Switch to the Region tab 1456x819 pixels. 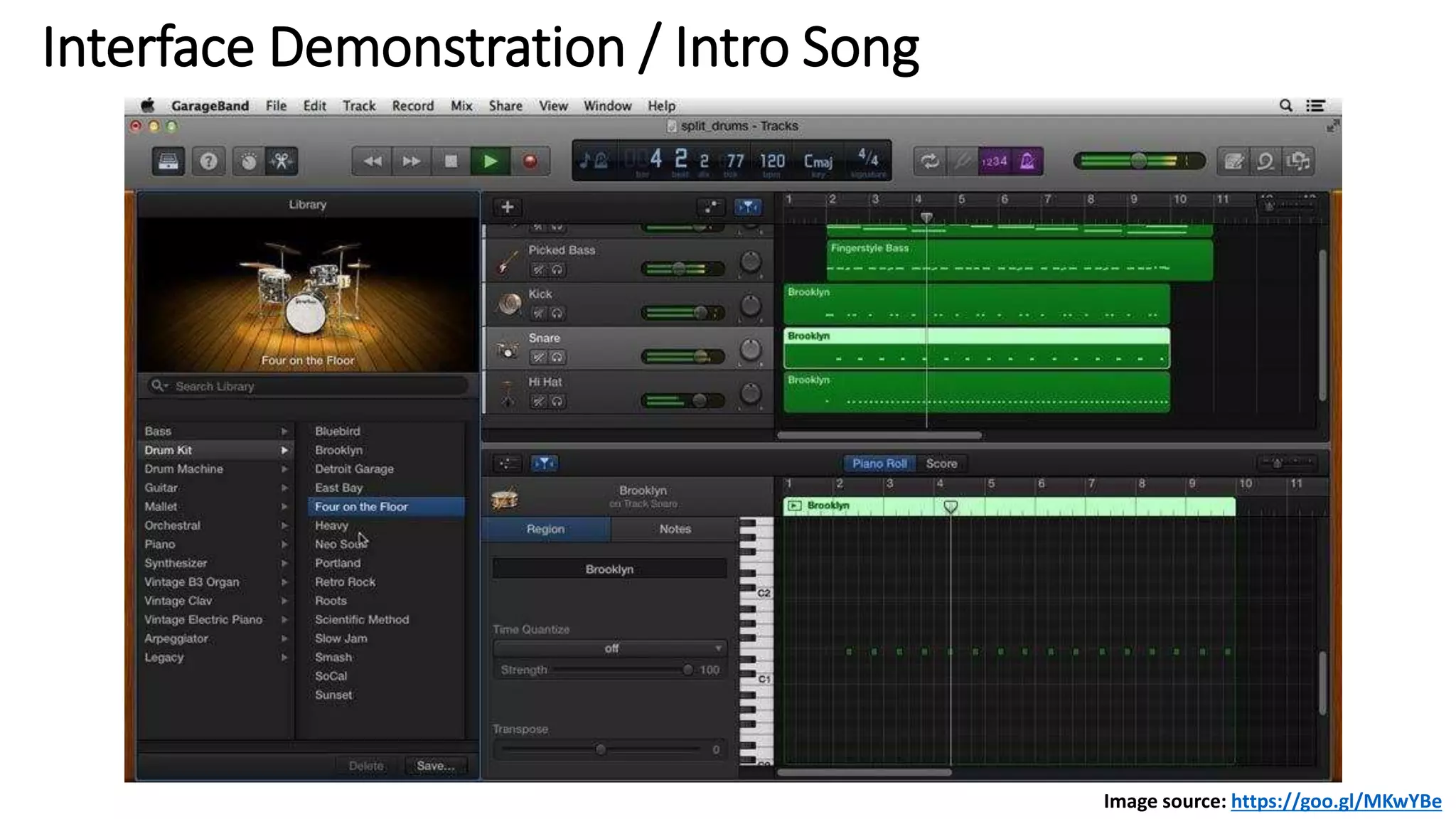click(545, 529)
